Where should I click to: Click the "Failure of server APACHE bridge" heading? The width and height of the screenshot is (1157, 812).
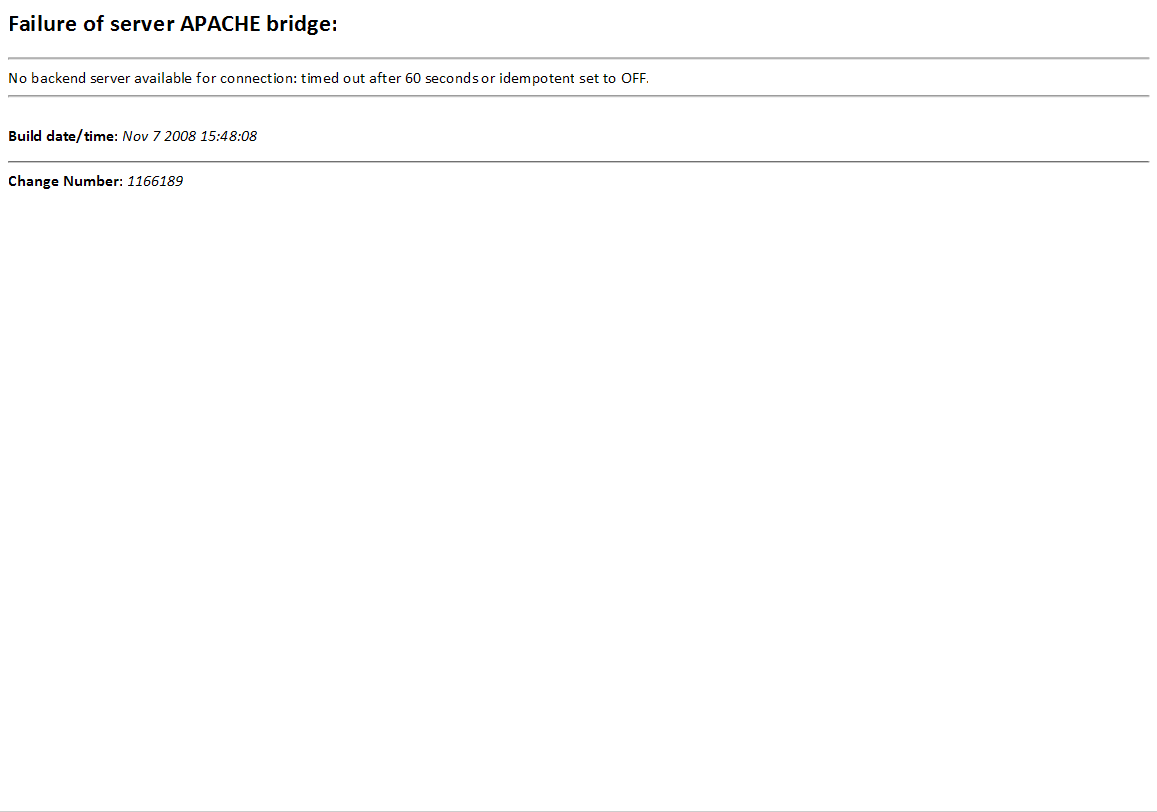point(173,25)
